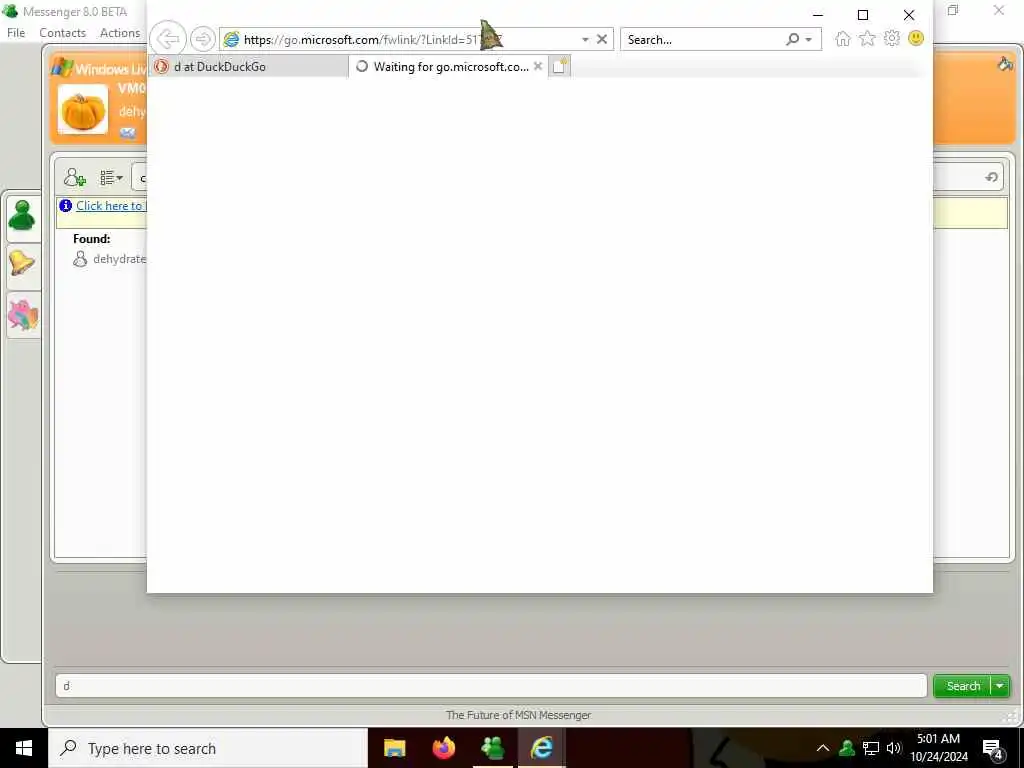The height and width of the screenshot is (768, 1024).
Task: Close the 'Waiting for go.microsoft.co...' tab
Action: 537,66
